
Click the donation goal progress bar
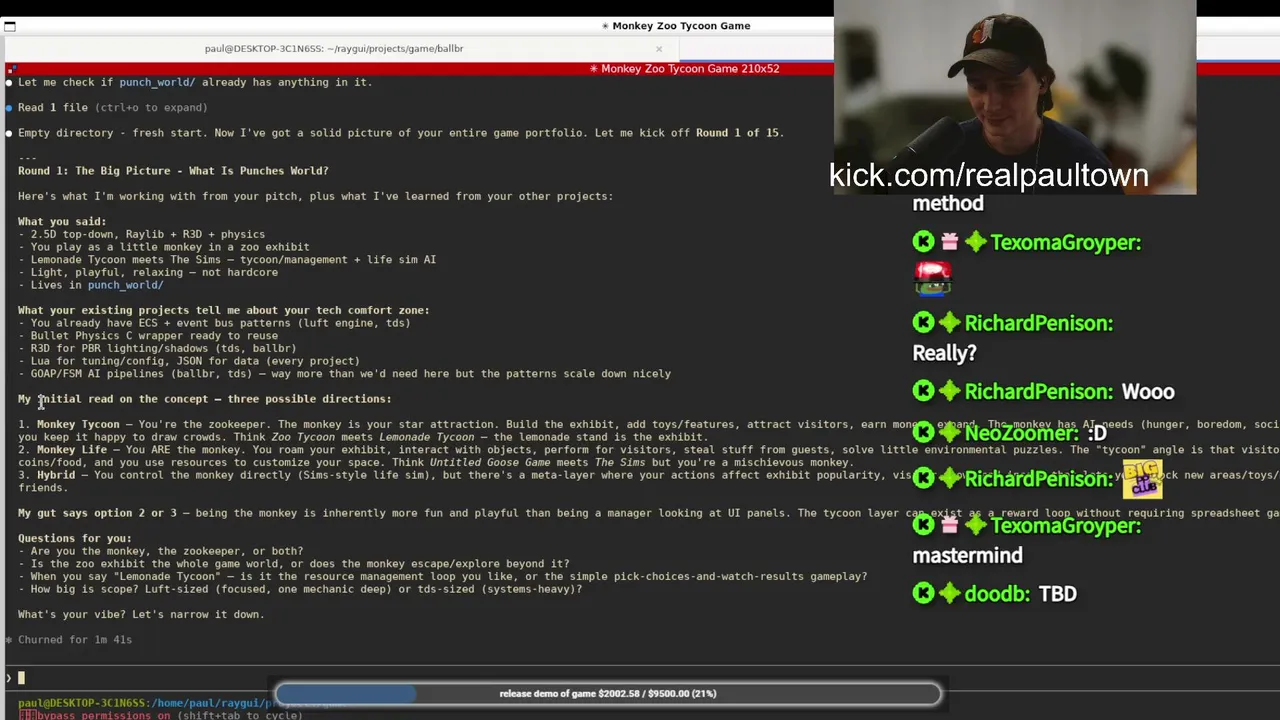[608, 693]
